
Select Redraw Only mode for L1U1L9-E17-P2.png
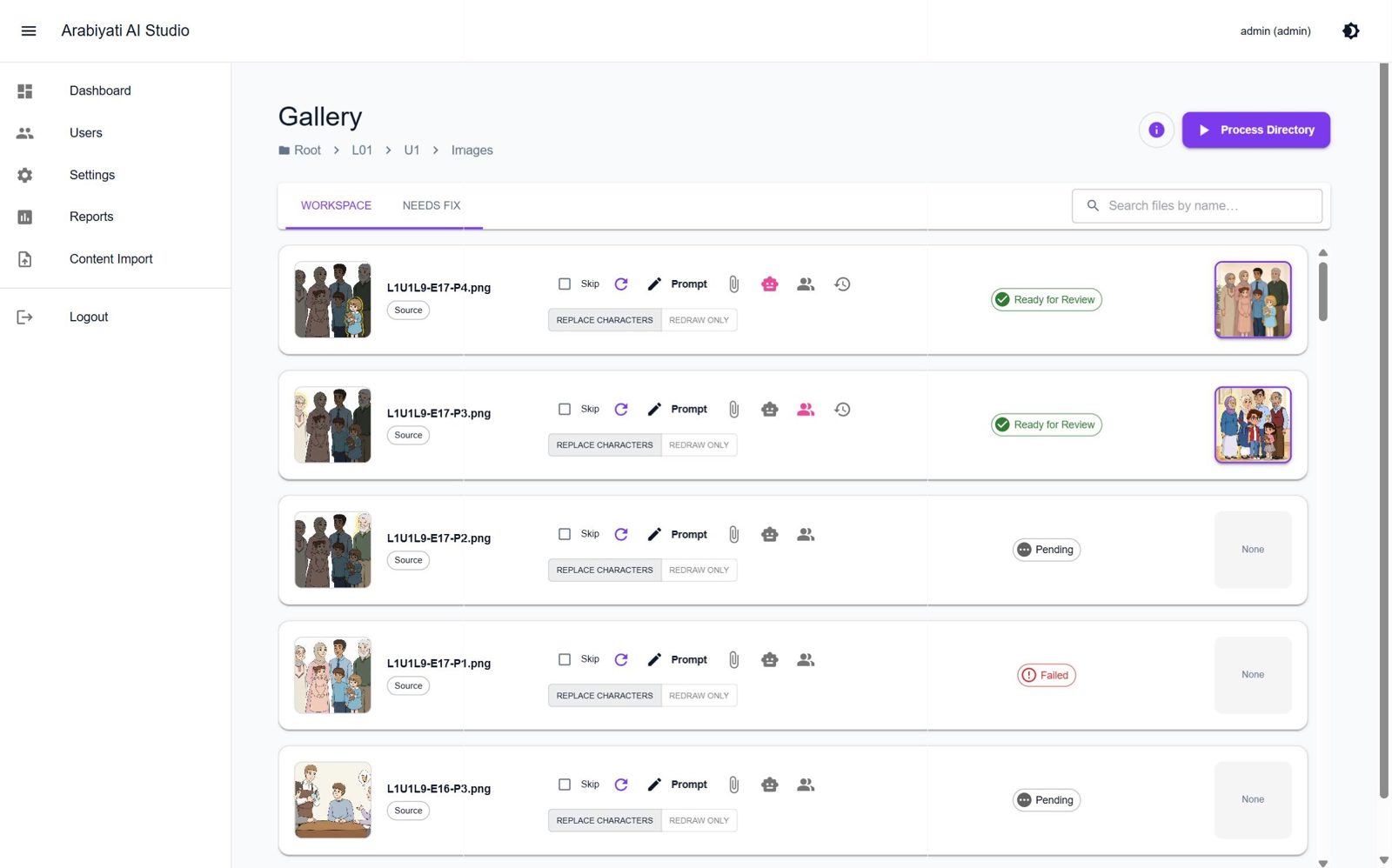(699, 571)
